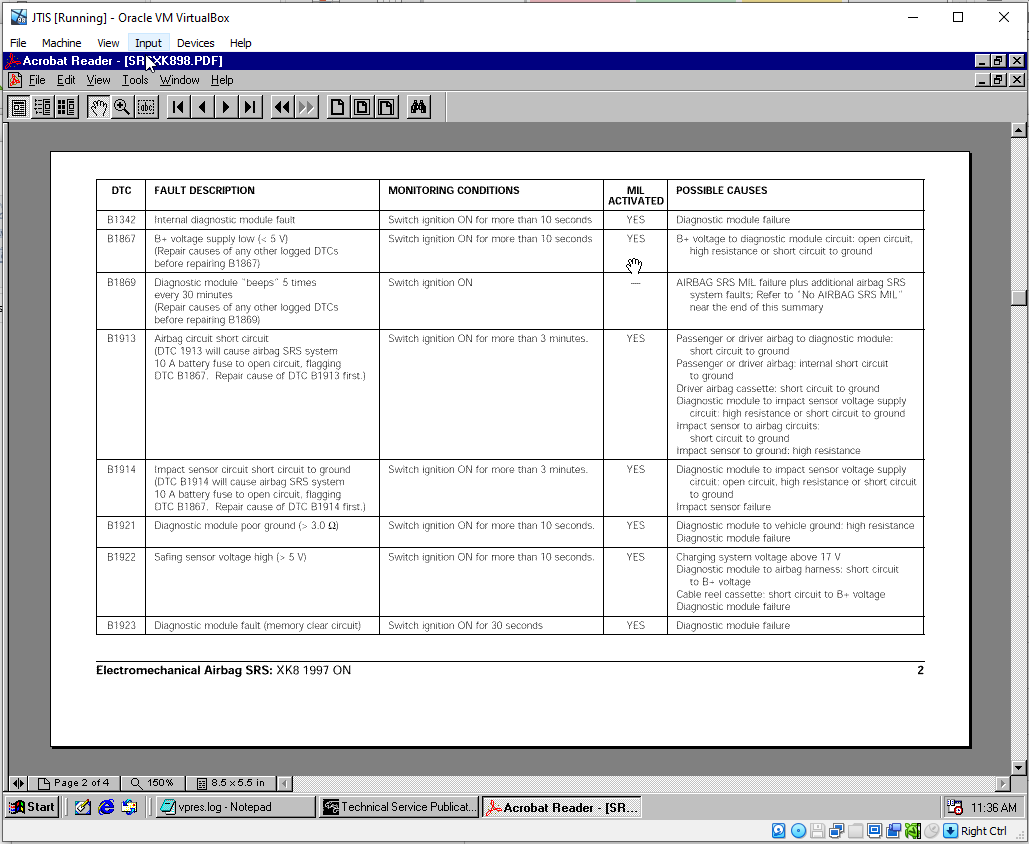Set page to Fit Width view
The height and width of the screenshot is (844, 1029).
point(386,107)
